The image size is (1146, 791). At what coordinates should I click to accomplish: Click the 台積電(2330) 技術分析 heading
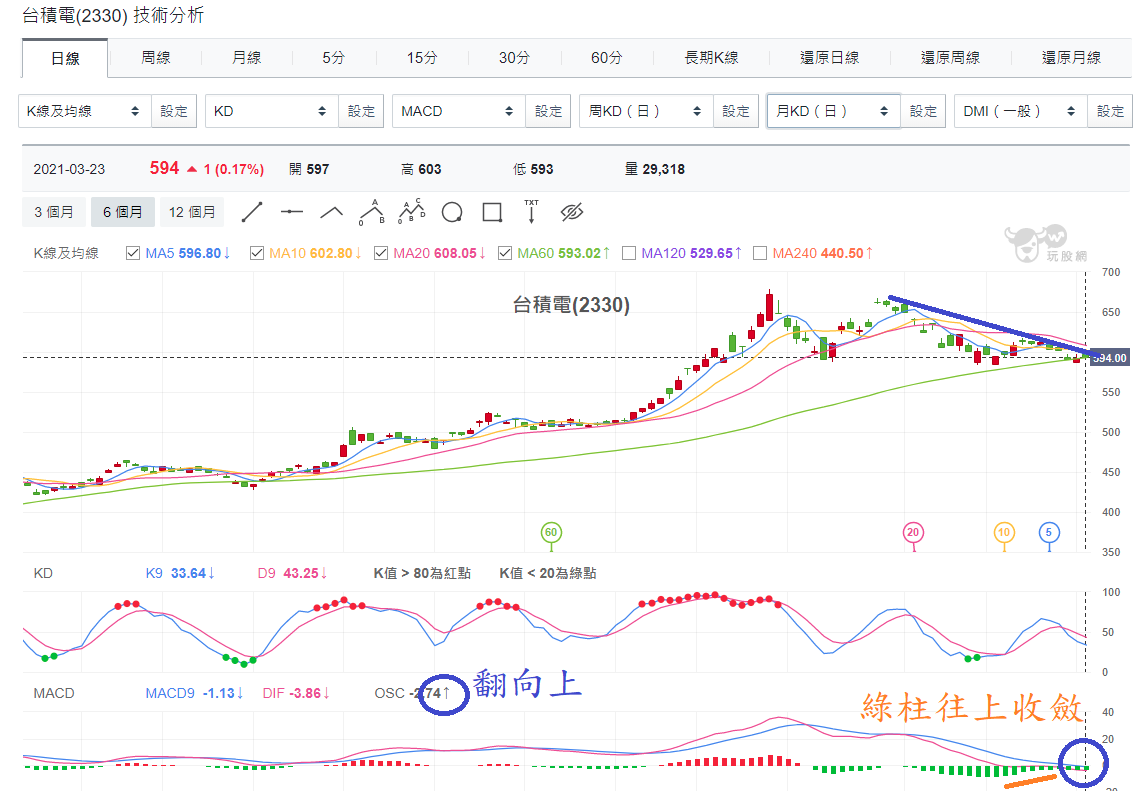pos(113,15)
